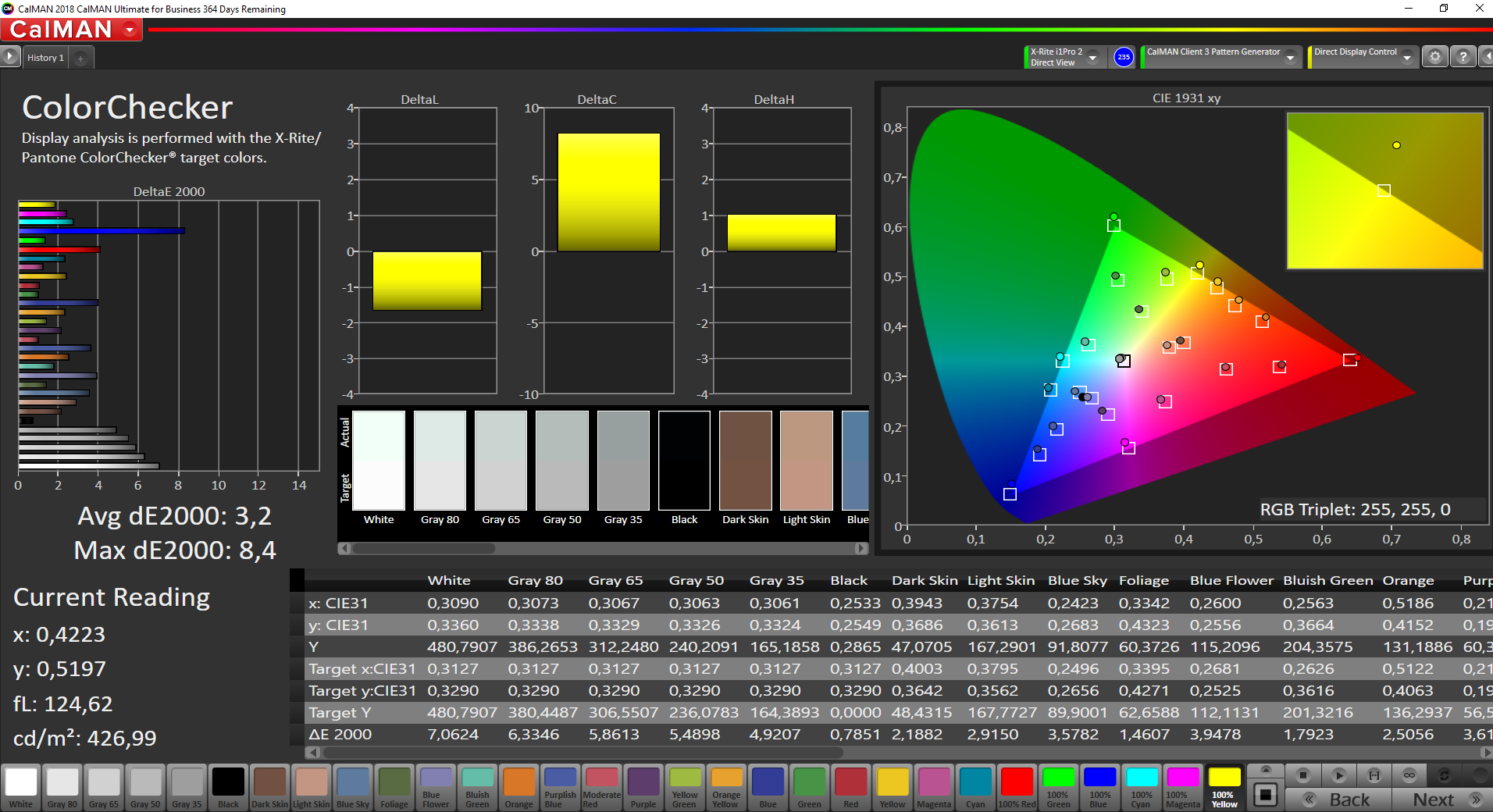Advance to the next page with Next
This screenshot has height=812, width=1493.
(x=1441, y=800)
